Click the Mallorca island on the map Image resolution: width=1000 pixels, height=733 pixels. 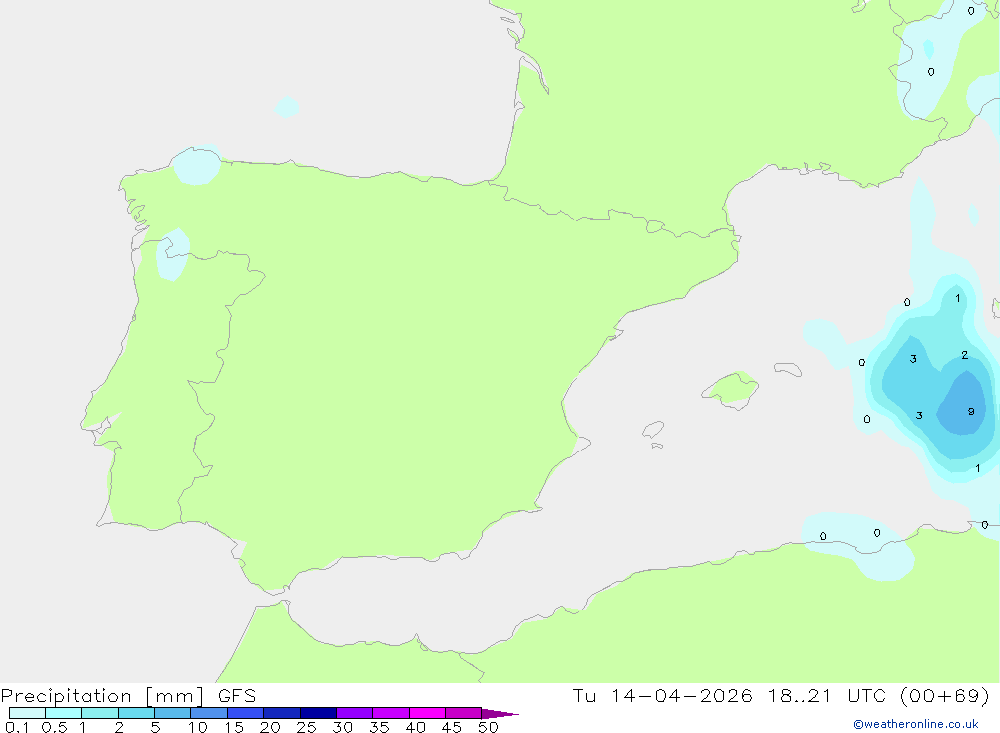(x=731, y=389)
